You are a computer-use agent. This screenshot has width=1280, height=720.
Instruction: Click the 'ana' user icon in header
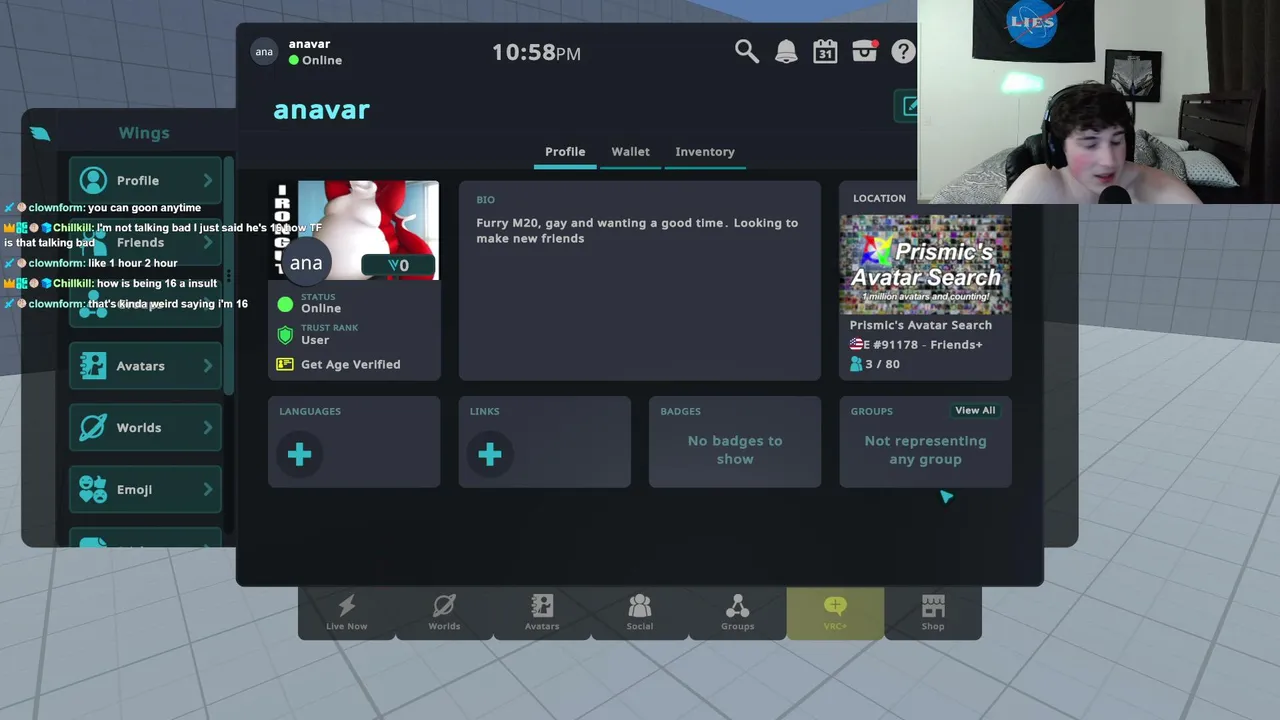click(x=264, y=52)
